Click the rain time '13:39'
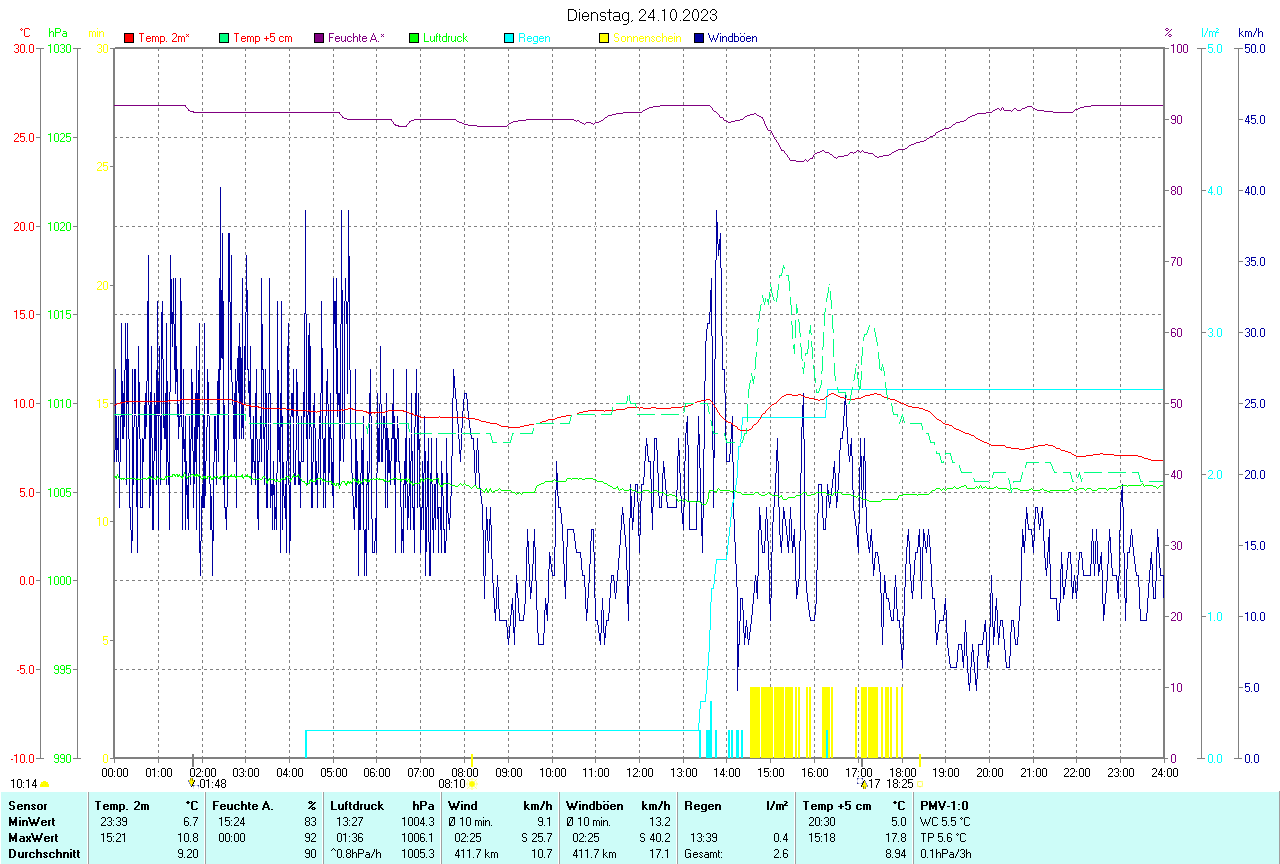 [704, 837]
